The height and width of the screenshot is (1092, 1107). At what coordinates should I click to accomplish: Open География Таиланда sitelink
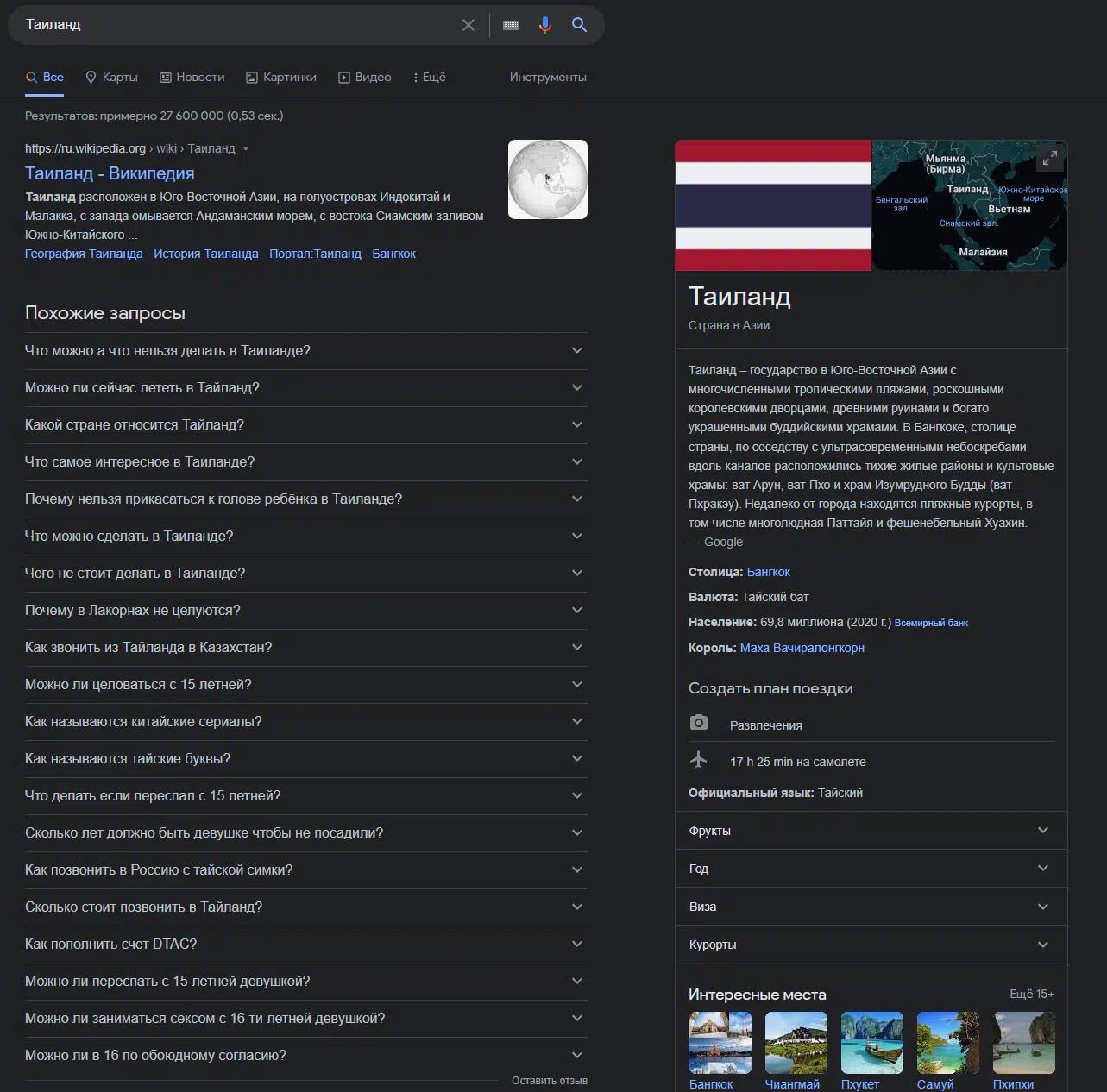click(x=84, y=254)
